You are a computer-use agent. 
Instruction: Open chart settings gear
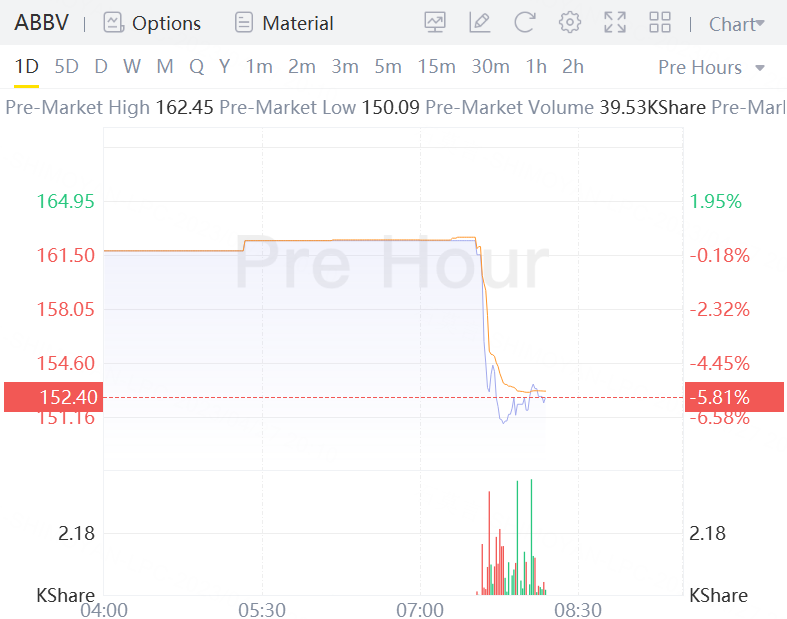pyautogui.click(x=570, y=22)
